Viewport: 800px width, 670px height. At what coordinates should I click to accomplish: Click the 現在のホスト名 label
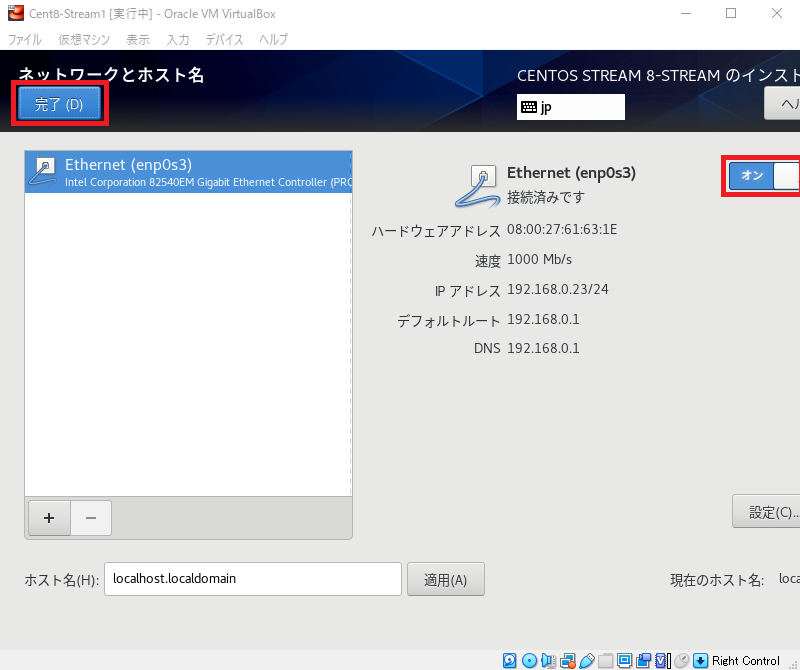(x=717, y=580)
